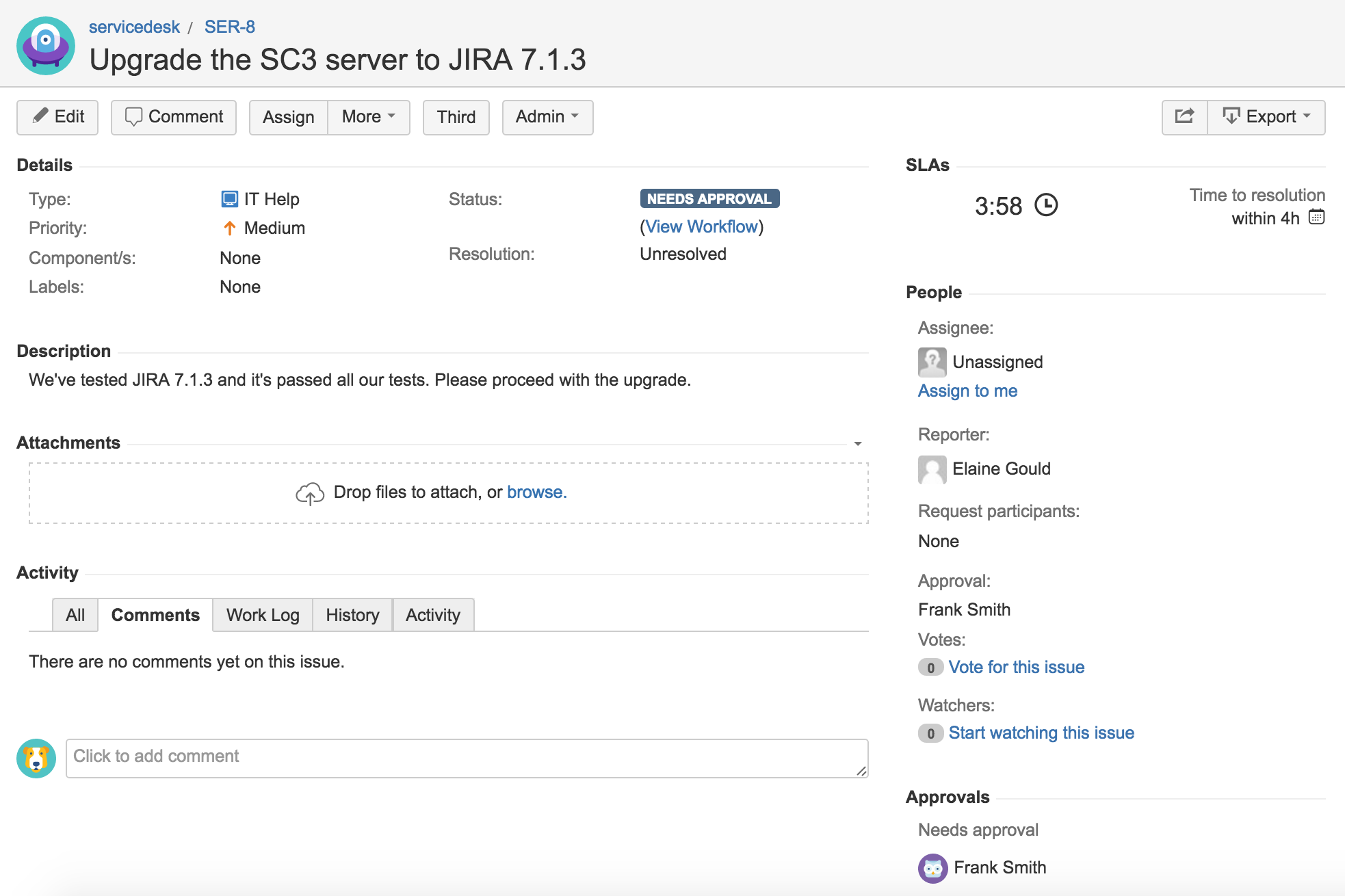Click the Unassigned avatar icon
Screen dimensions: 1345x896
pyautogui.click(x=932, y=362)
